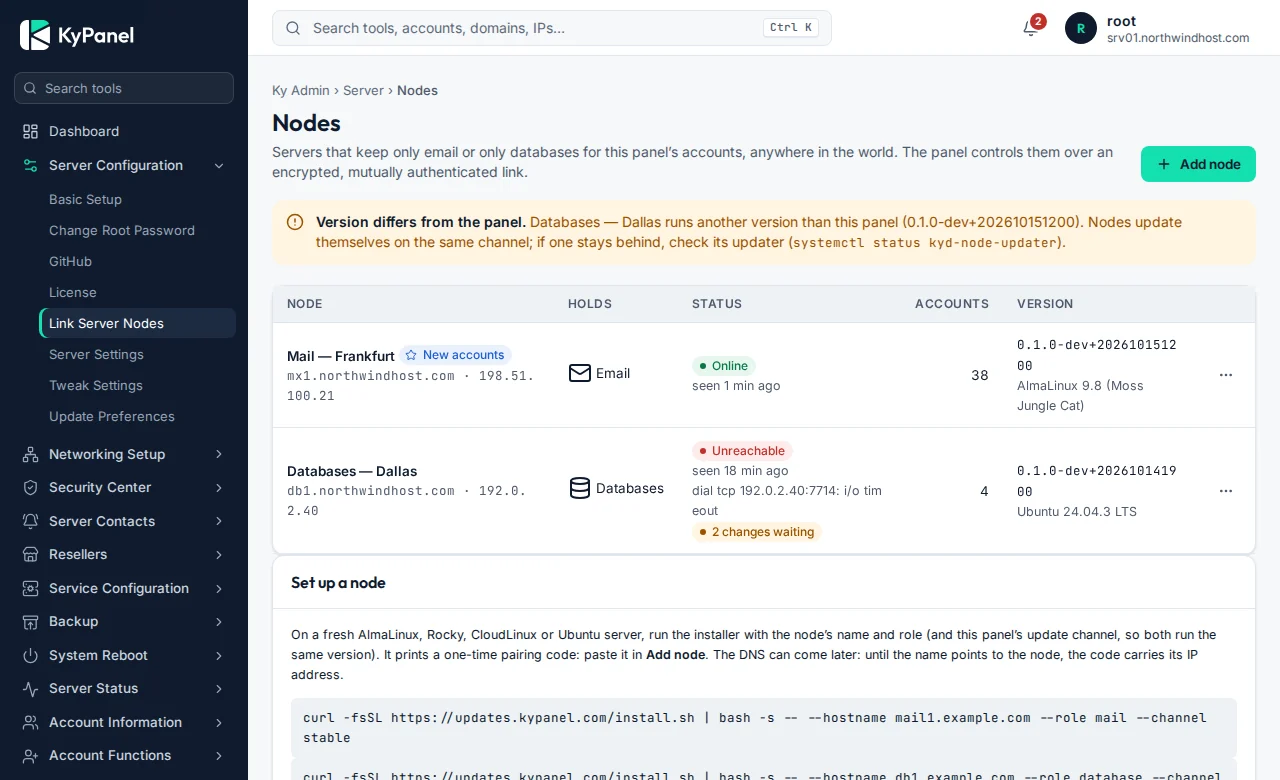1280x780 pixels.
Task: Open Change Root Password page
Action: pyautogui.click(x=137, y=230)
